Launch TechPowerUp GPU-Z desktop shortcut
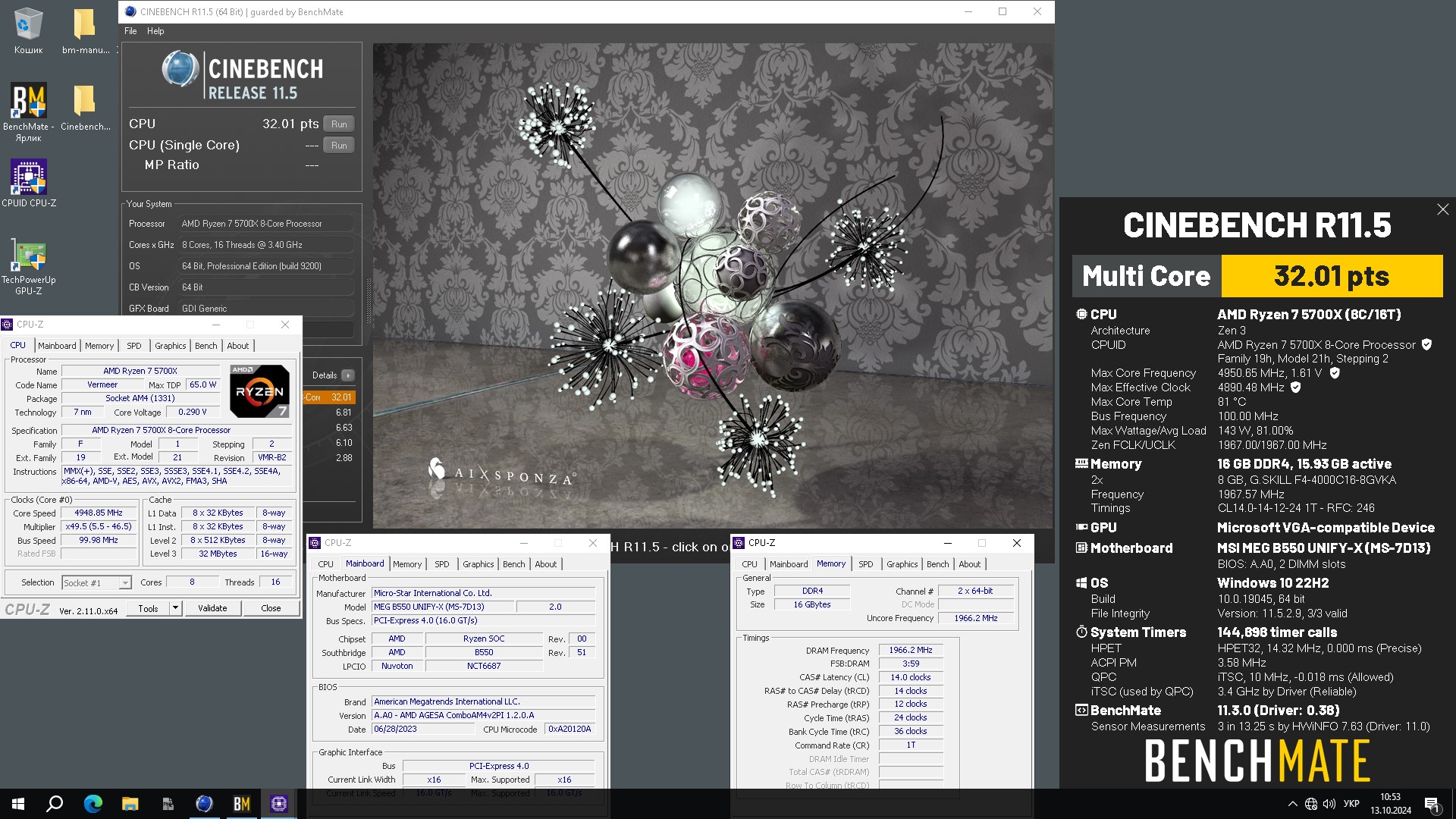The height and width of the screenshot is (819, 1456). pos(28,267)
